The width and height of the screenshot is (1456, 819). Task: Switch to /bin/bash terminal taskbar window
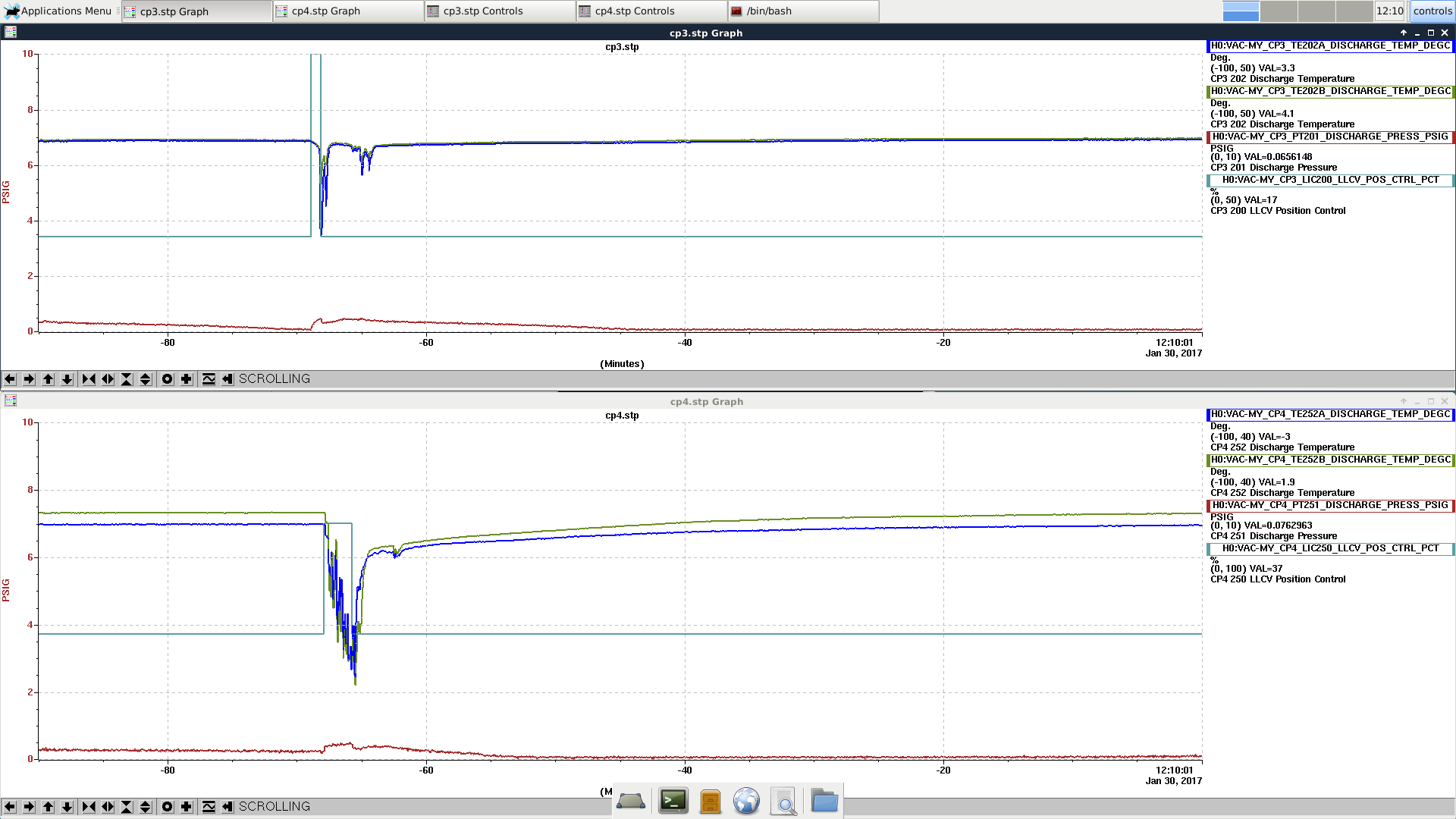pyautogui.click(x=804, y=11)
